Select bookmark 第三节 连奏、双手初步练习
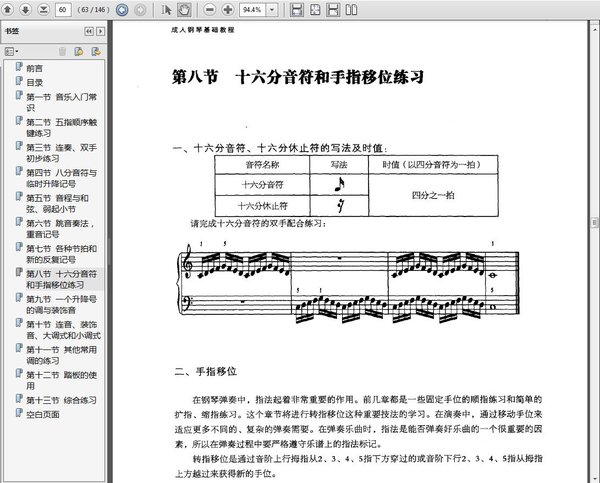600x483 pixels. [62, 153]
